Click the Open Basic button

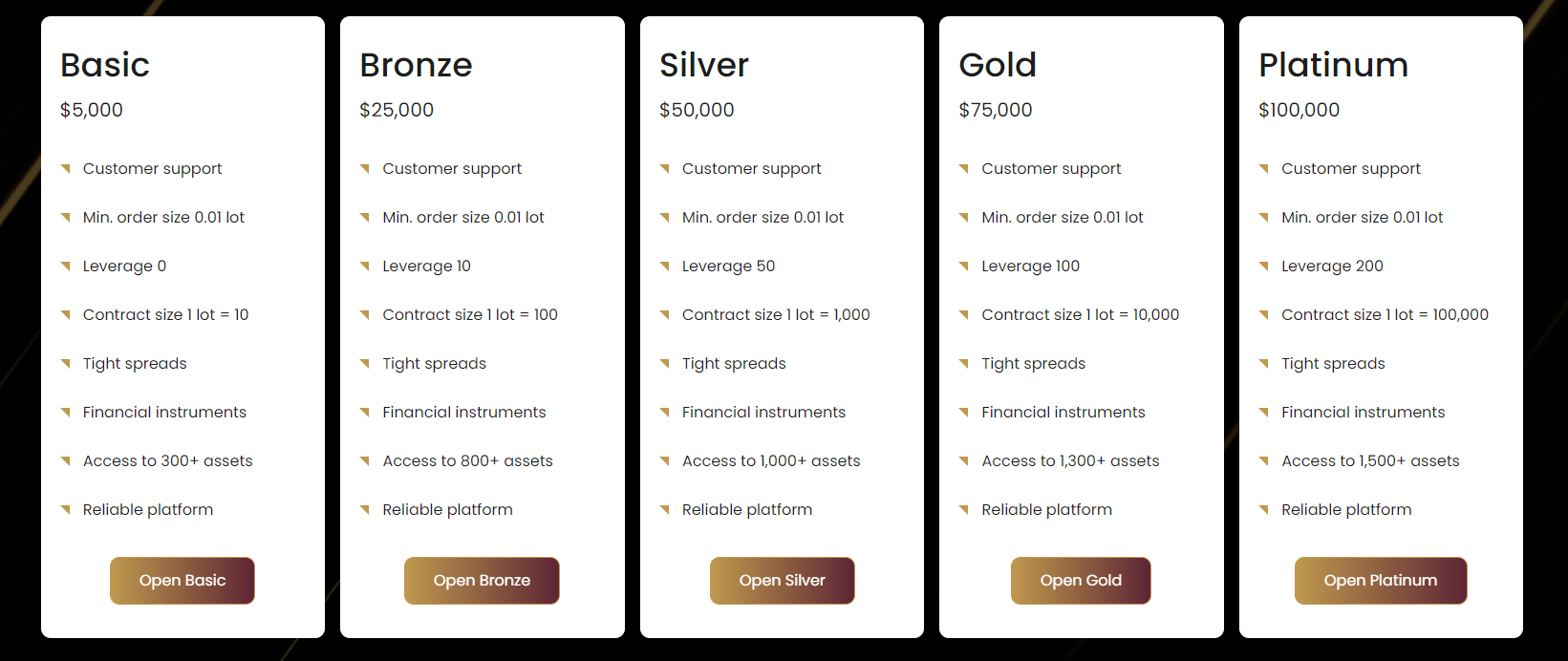[183, 581]
